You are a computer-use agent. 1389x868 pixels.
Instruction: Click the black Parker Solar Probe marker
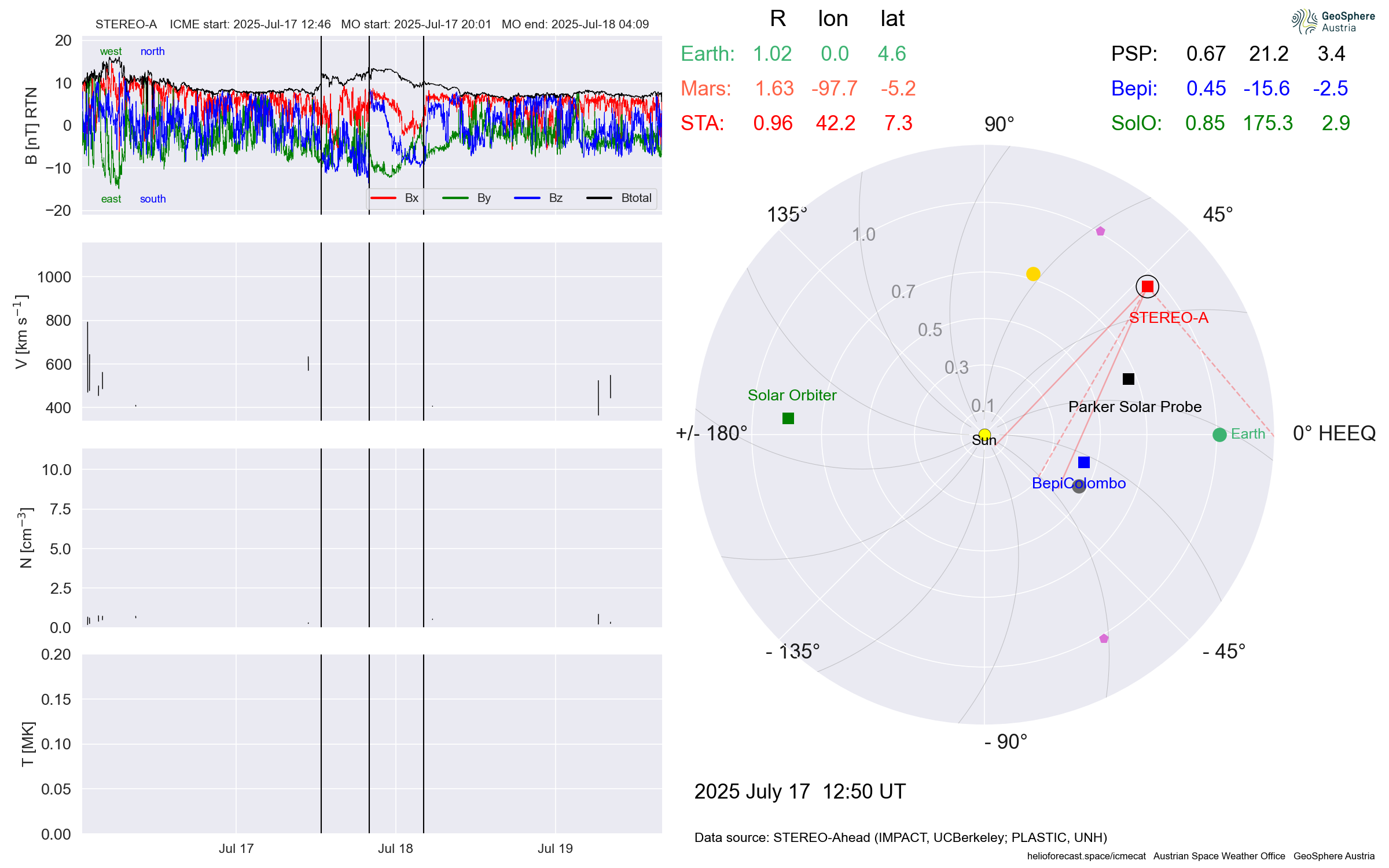(x=1128, y=379)
